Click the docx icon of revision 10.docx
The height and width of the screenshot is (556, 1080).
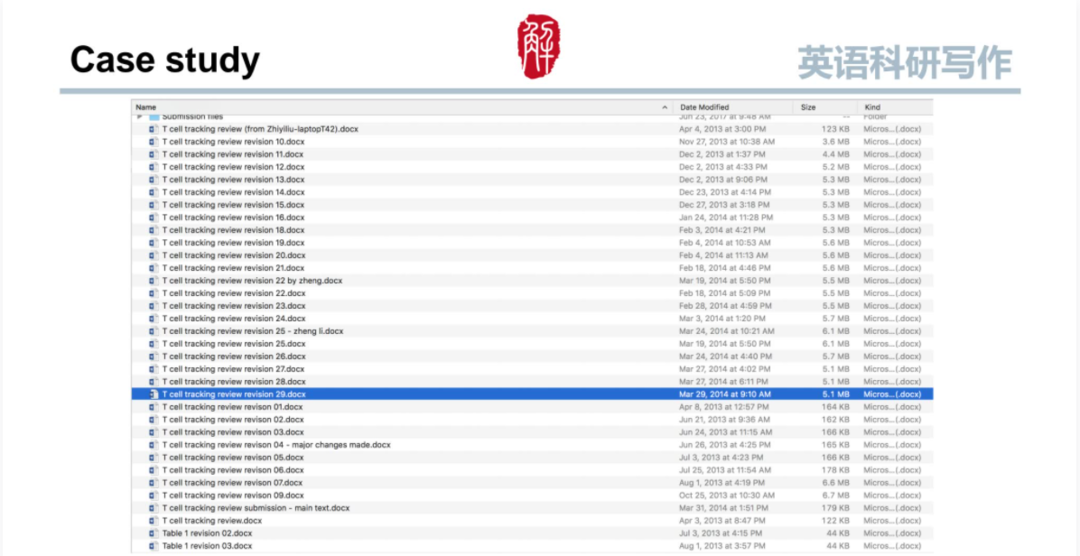click(154, 142)
